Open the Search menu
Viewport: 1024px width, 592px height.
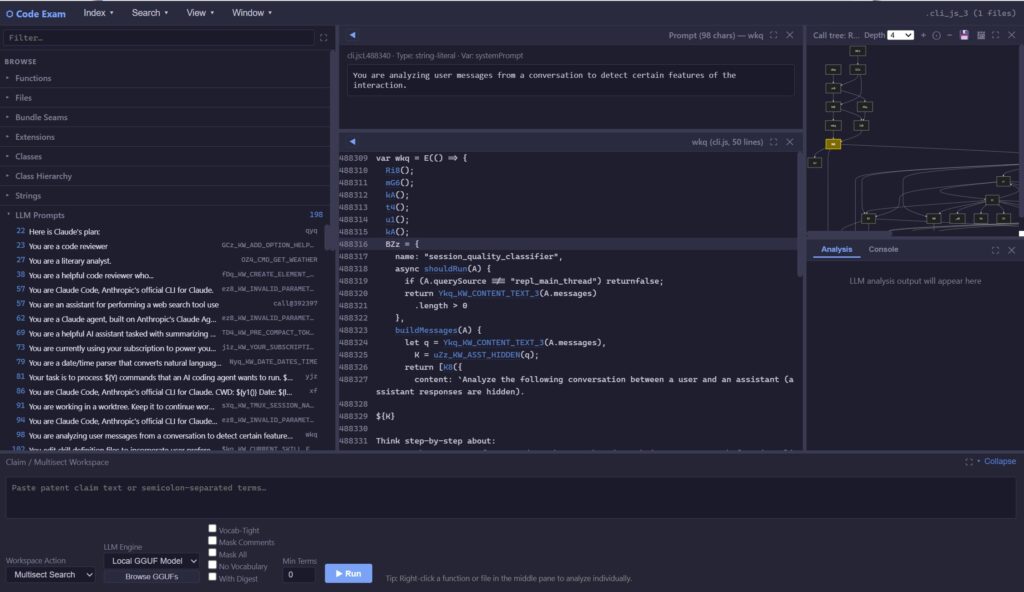(150, 12)
